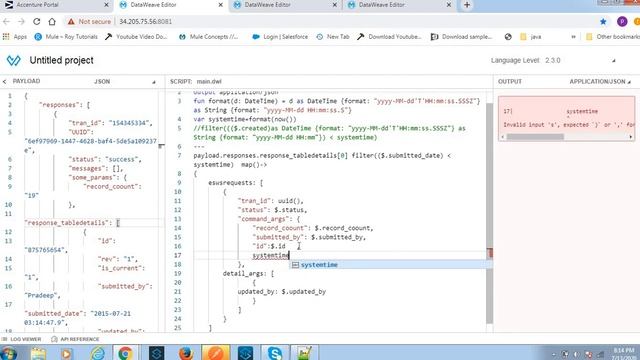This screenshot has width=640, height=360.
Task: Collapse the PAYLOAD panel with left chevron
Action: coord(4,82)
